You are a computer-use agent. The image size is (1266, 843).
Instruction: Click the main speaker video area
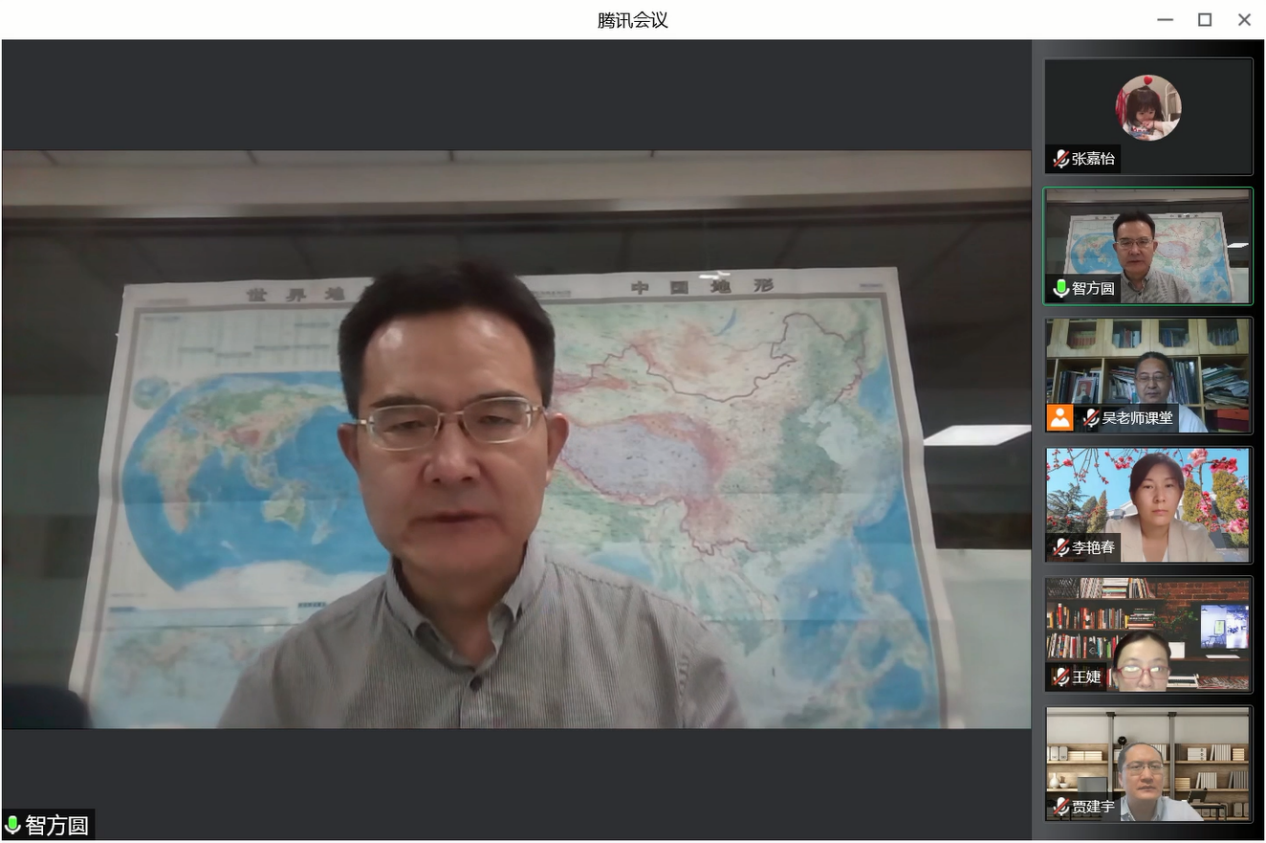click(516, 440)
